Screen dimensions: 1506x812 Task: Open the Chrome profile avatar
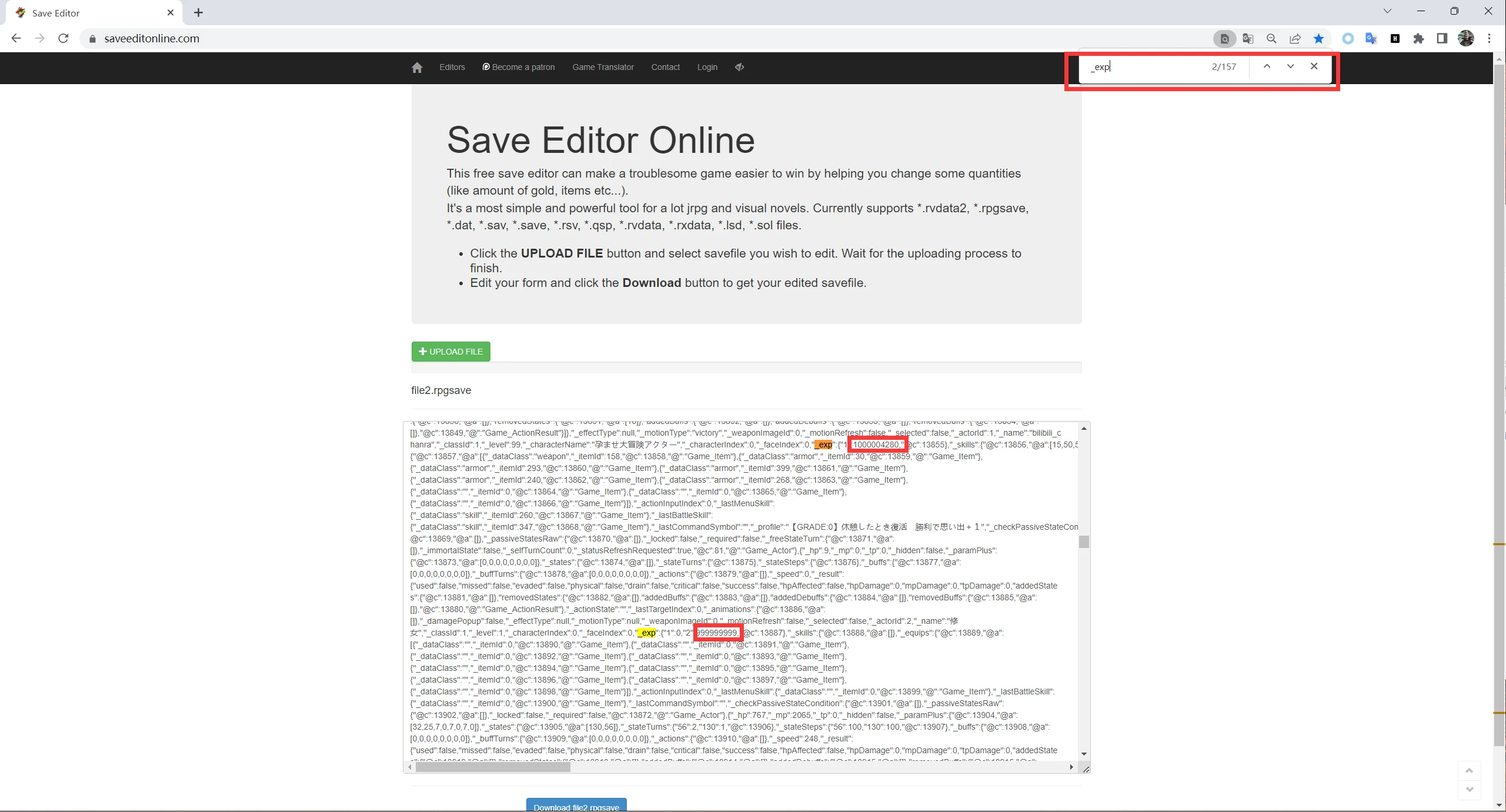click(1465, 39)
